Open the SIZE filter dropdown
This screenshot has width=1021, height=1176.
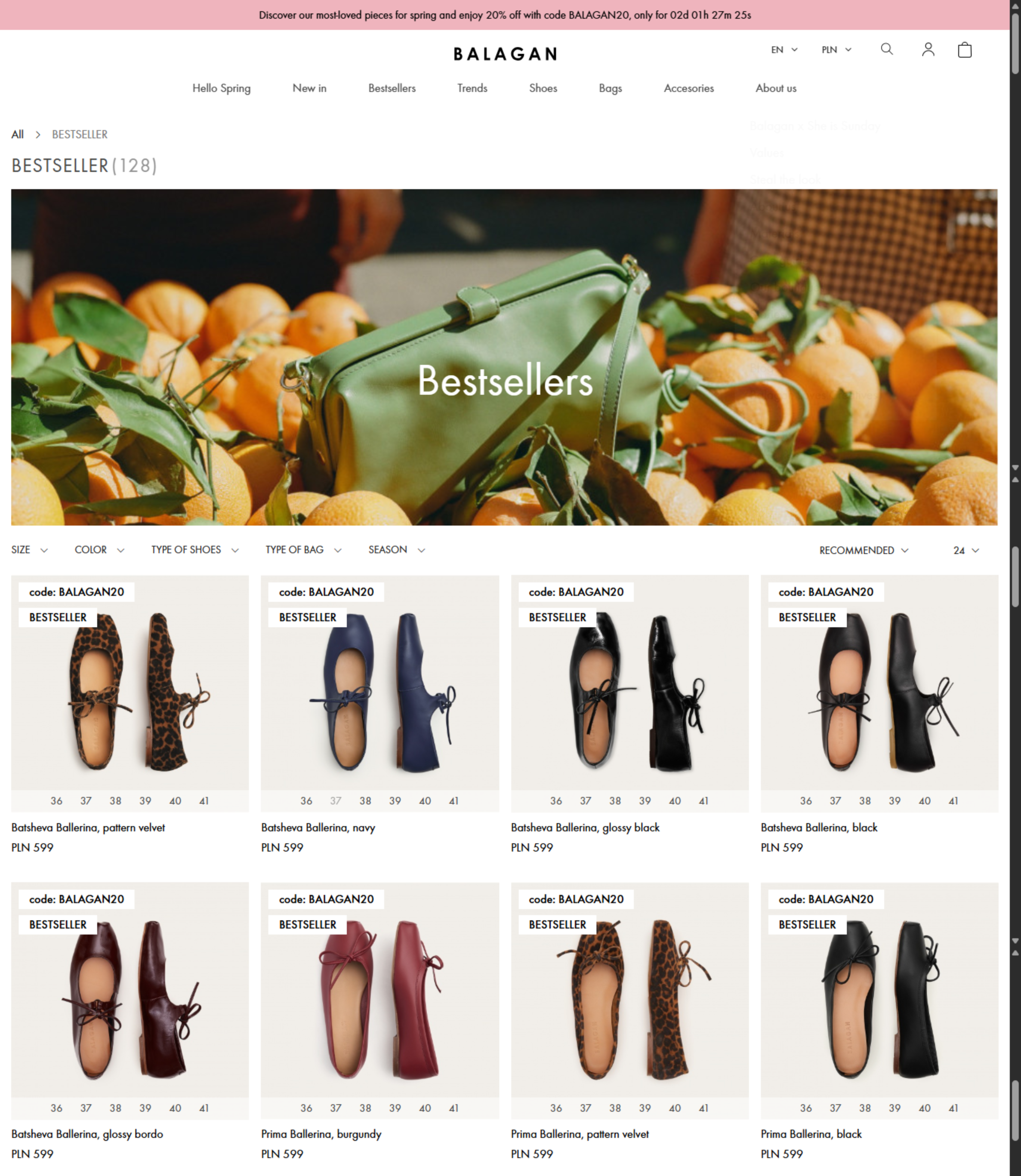click(30, 550)
